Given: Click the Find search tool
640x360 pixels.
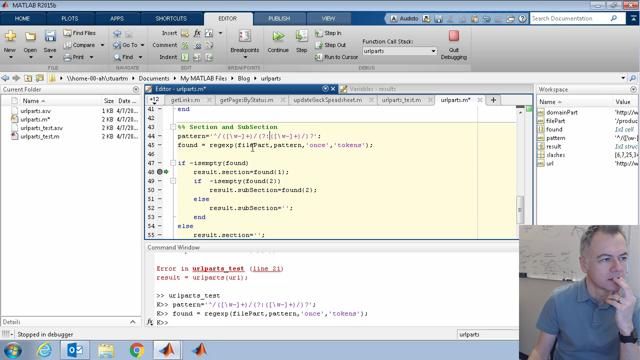Looking at the screenshot, I should coord(124,57).
